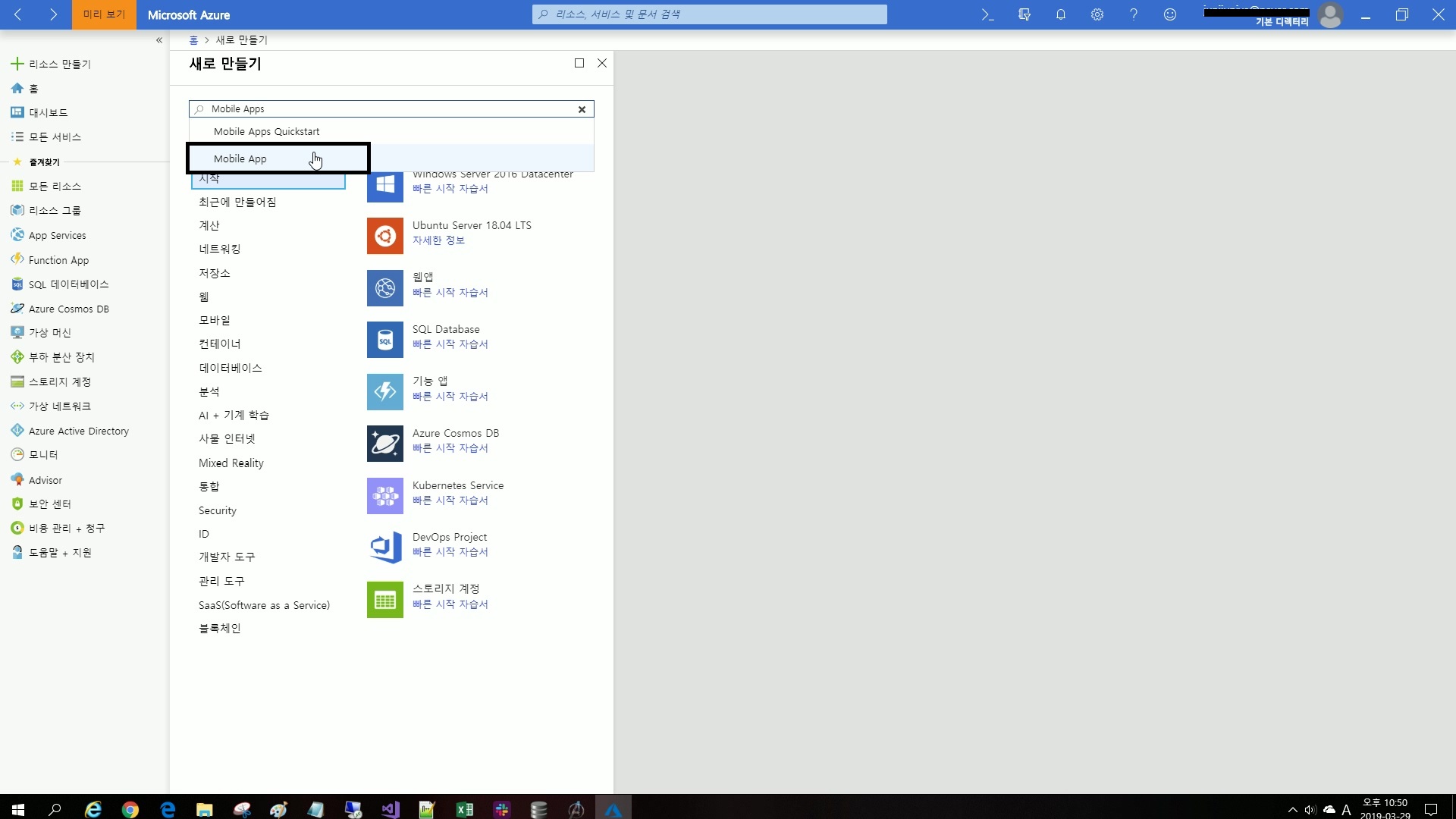Collapse the left sidebar with double chevron
The height and width of the screenshot is (819, 1456).
click(159, 40)
